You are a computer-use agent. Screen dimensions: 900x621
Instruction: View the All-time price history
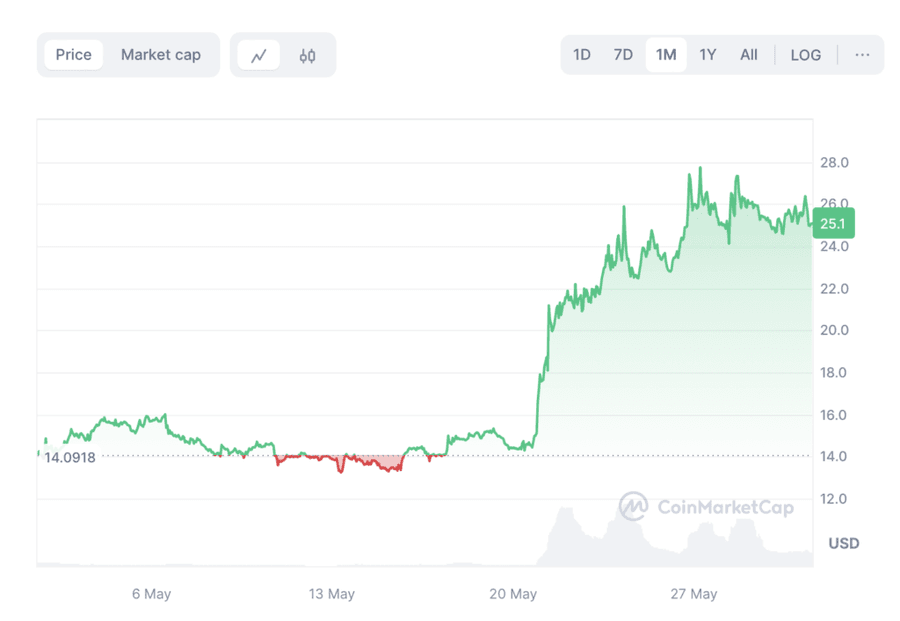[748, 55]
